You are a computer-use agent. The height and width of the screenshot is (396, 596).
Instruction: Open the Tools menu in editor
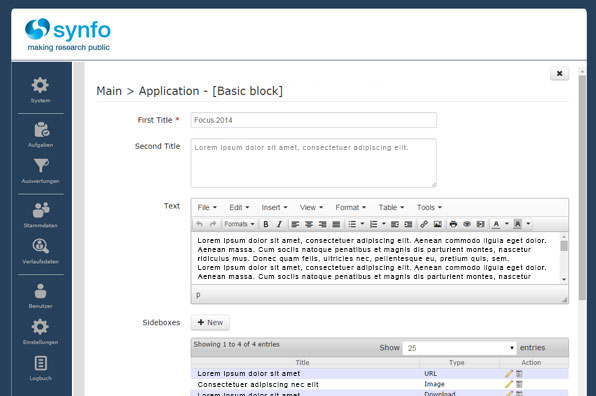click(x=429, y=208)
